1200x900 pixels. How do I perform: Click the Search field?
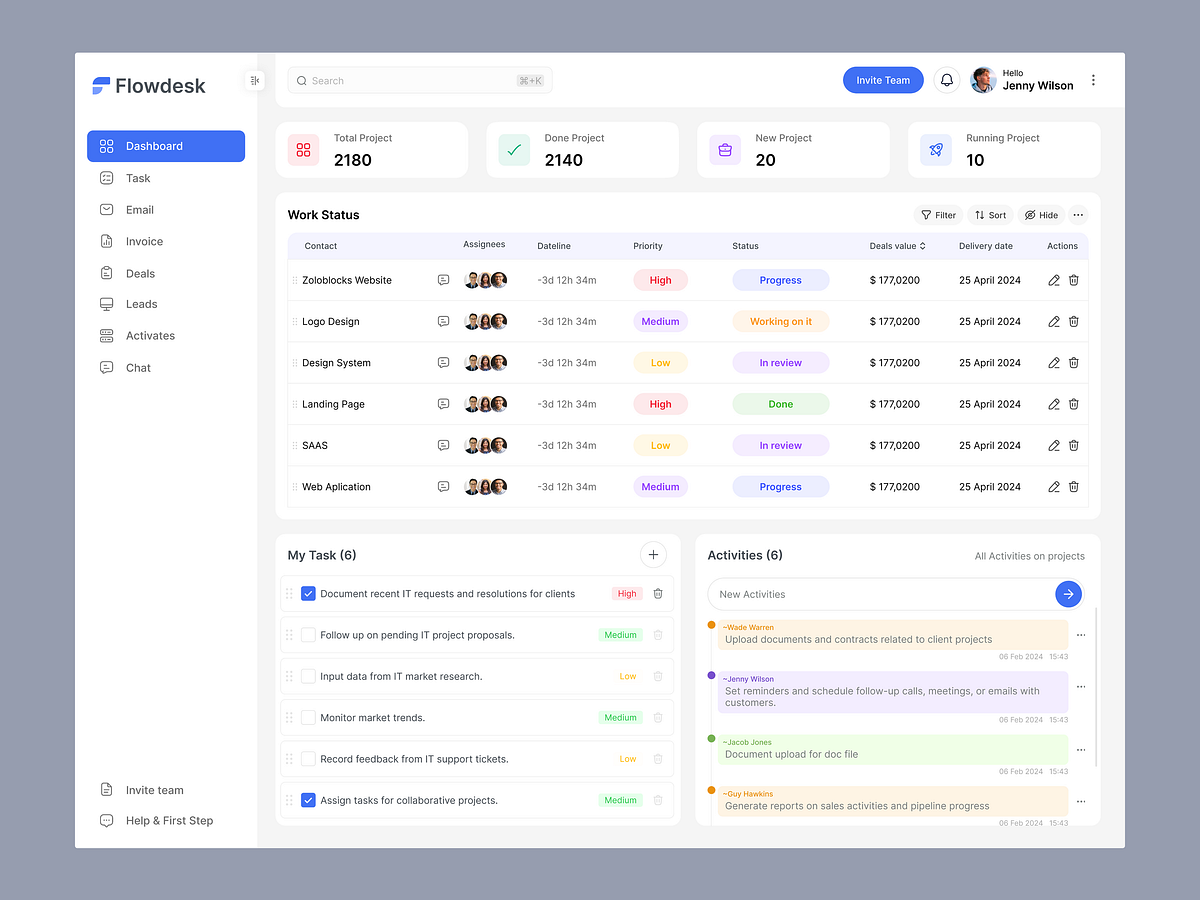420,81
